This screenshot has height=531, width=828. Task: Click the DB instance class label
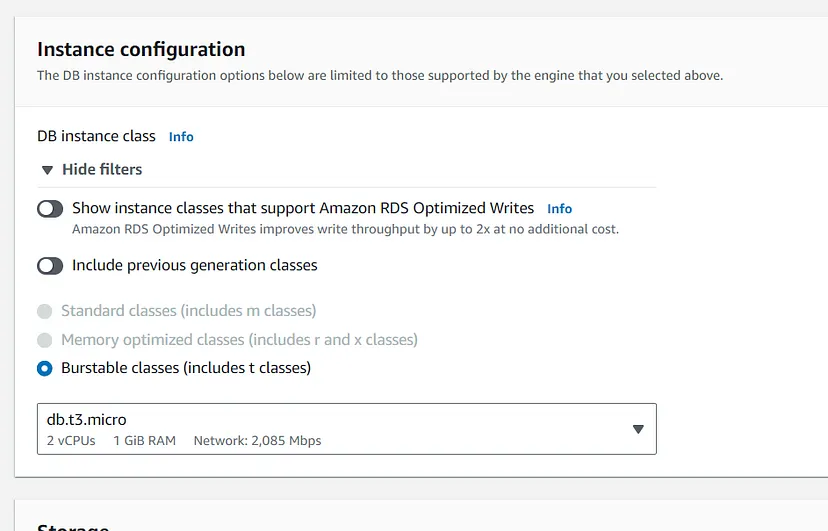click(x=96, y=136)
